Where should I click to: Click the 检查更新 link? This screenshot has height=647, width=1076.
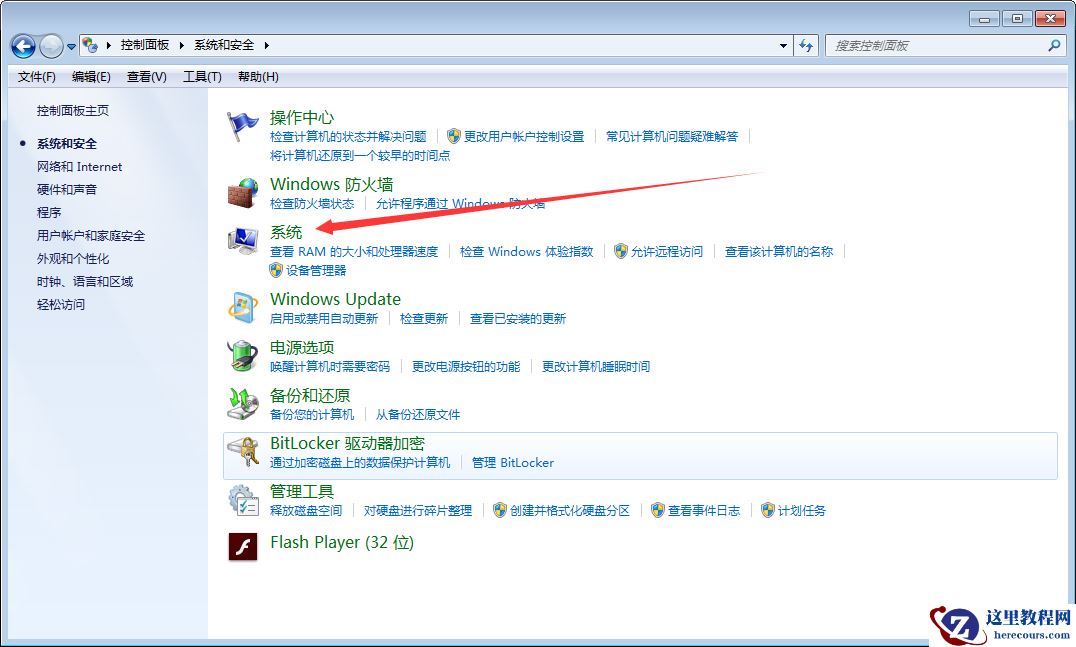coord(425,318)
